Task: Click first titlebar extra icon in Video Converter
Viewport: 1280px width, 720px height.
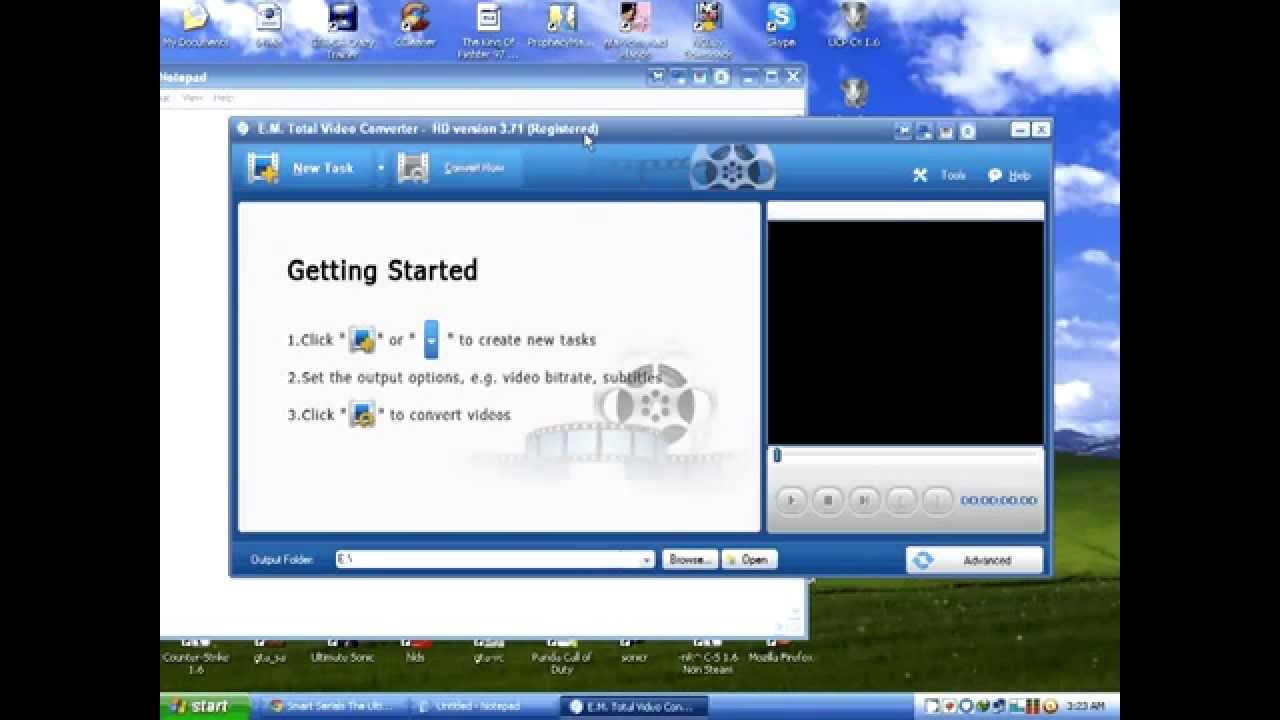Action: 903,131
